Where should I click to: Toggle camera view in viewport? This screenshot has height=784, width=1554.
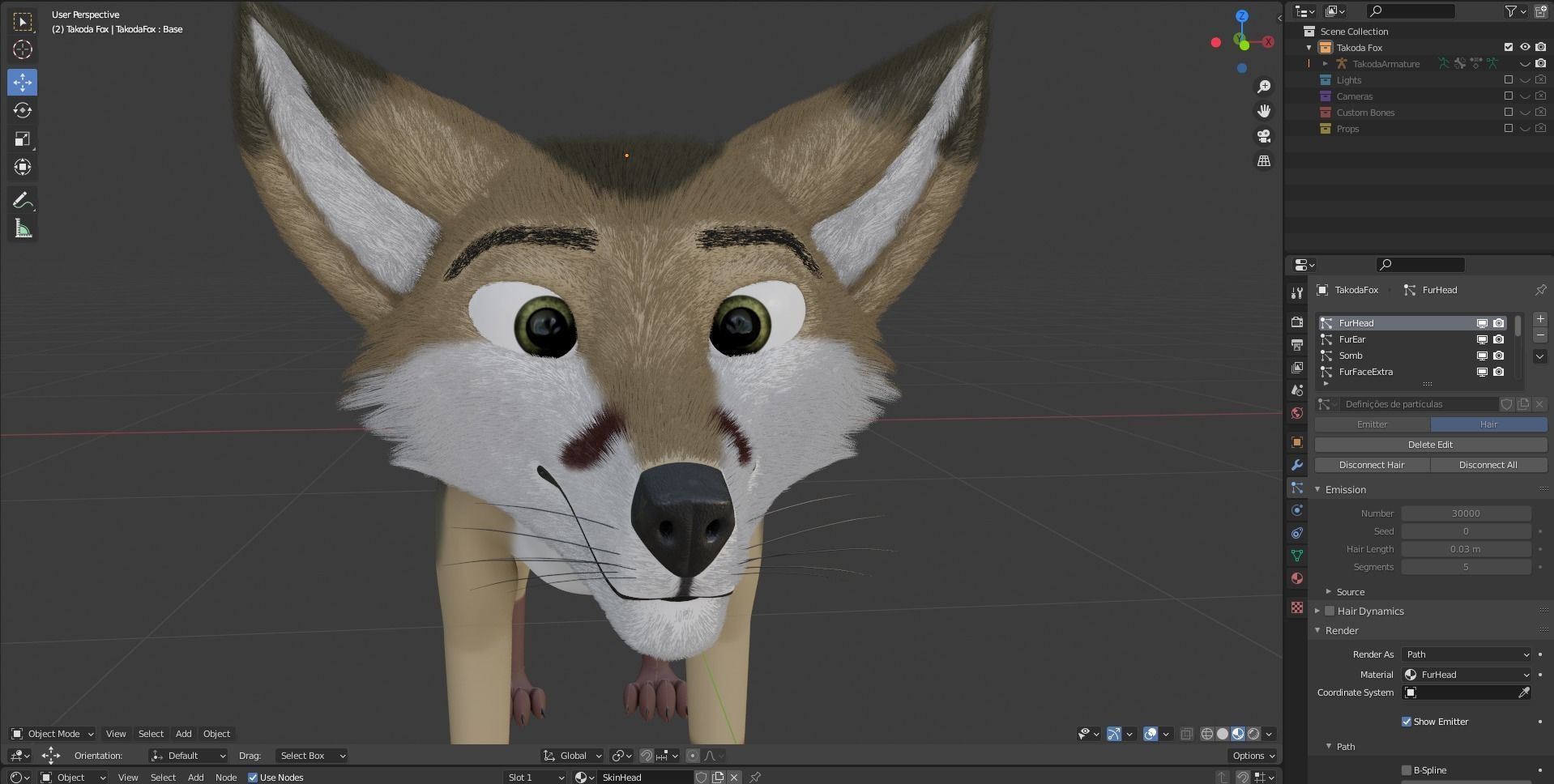(1263, 136)
